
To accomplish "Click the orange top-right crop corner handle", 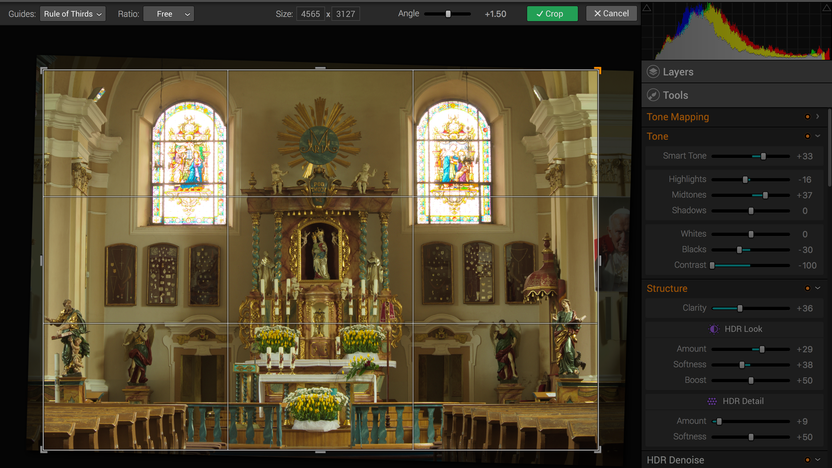I will pyautogui.click(x=598, y=70).
